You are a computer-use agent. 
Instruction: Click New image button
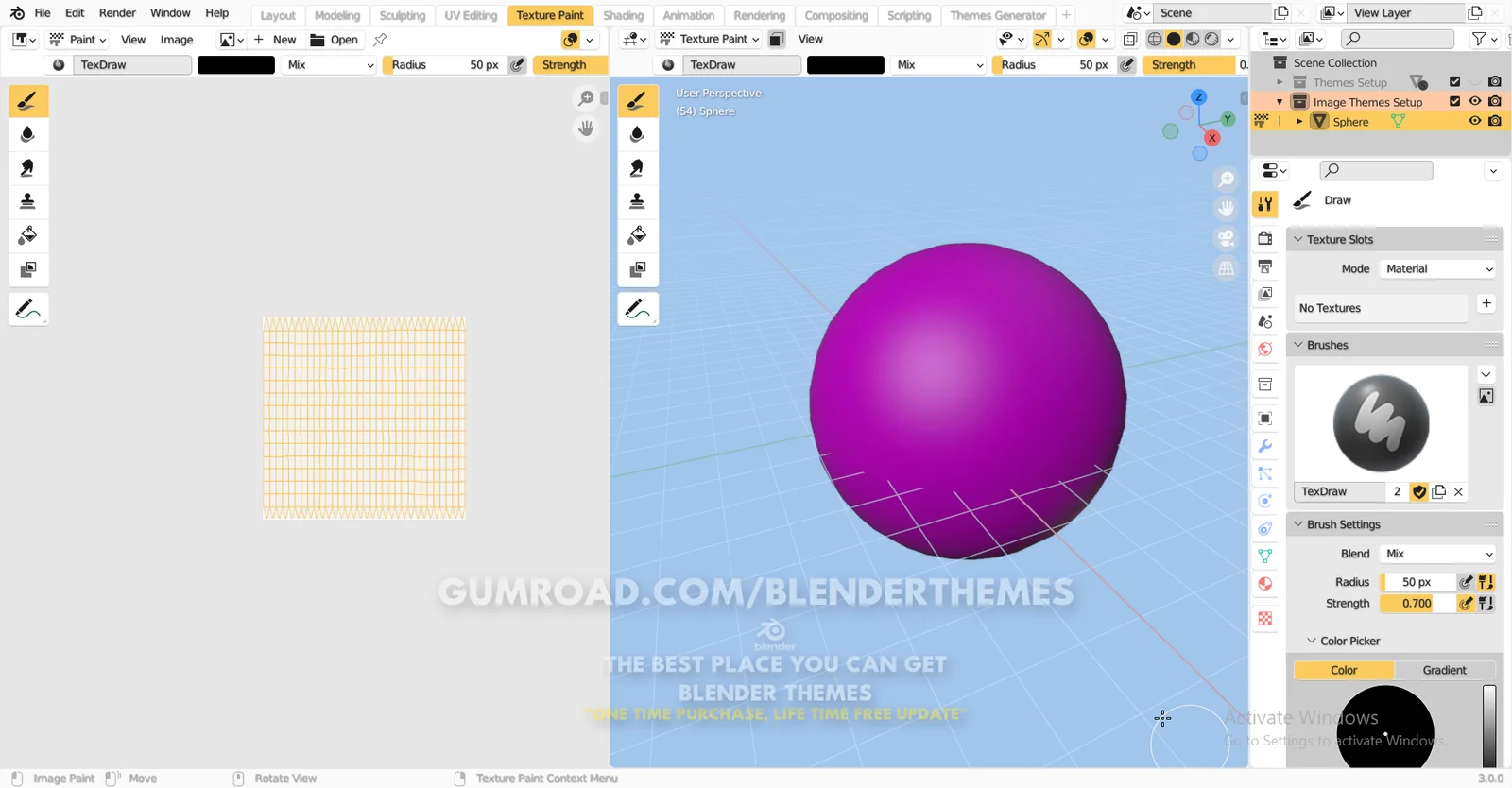[x=275, y=40]
